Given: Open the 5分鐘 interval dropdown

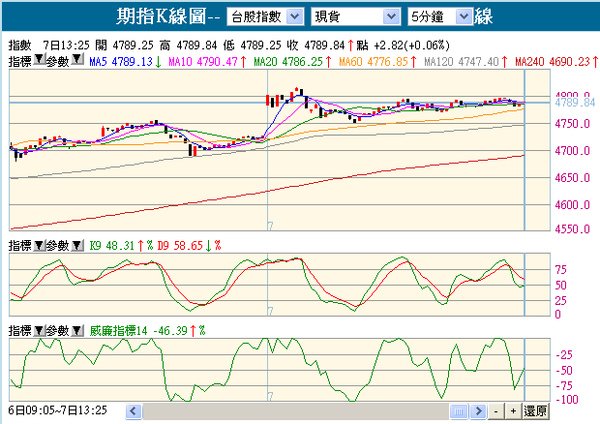Looking at the screenshot, I should (440, 17).
